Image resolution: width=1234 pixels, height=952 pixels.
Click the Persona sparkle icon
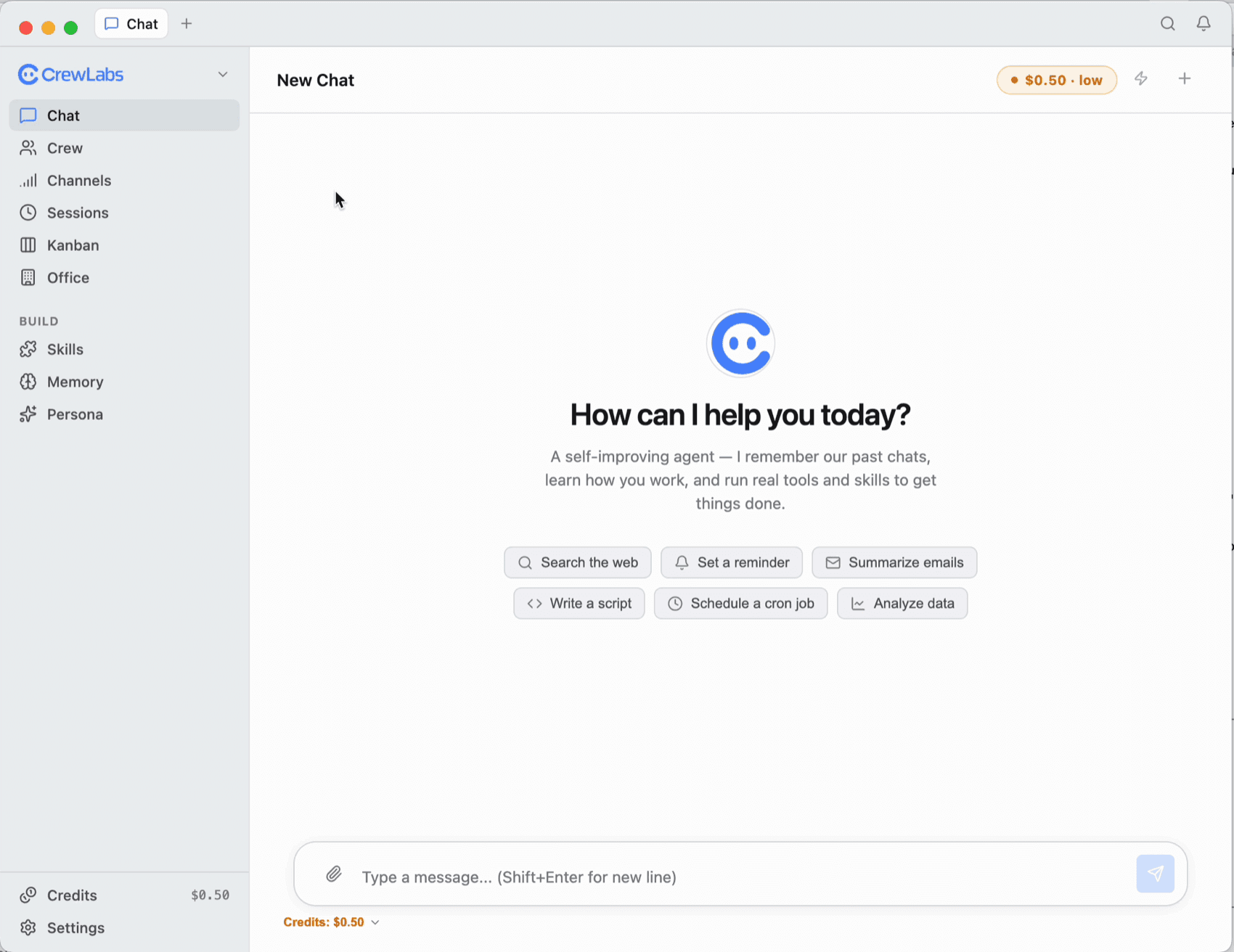[x=28, y=414]
